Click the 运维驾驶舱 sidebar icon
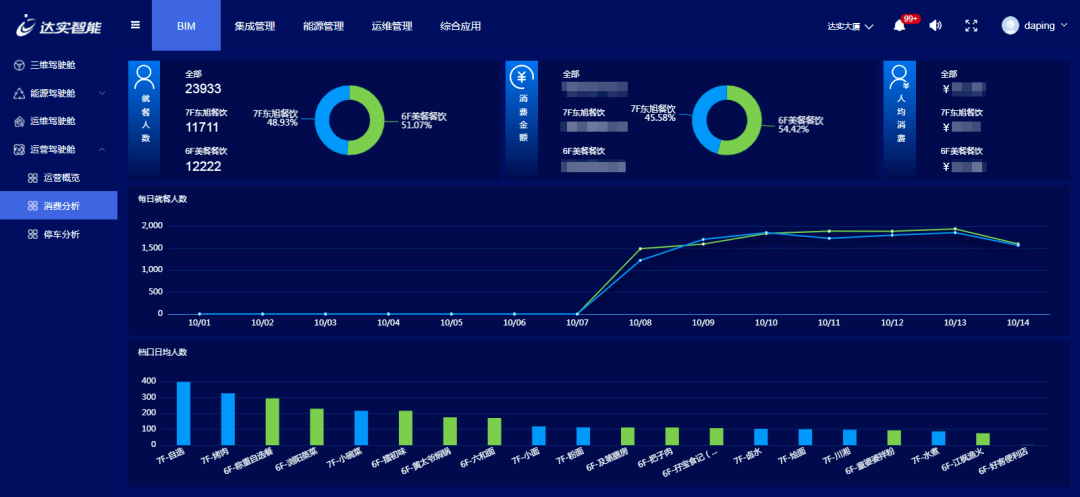Screen dimensions: 1080x497 click(19, 121)
